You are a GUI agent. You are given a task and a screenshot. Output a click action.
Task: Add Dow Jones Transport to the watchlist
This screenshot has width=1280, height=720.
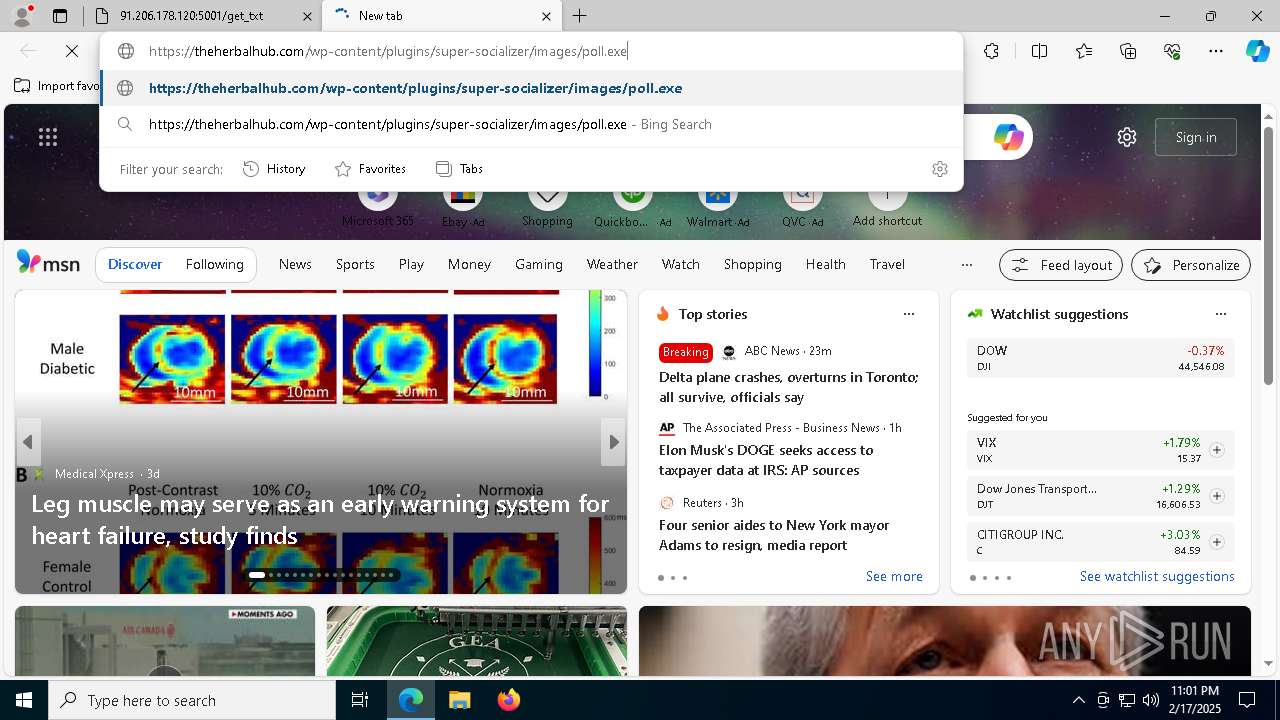click(x=1217, y=496)
